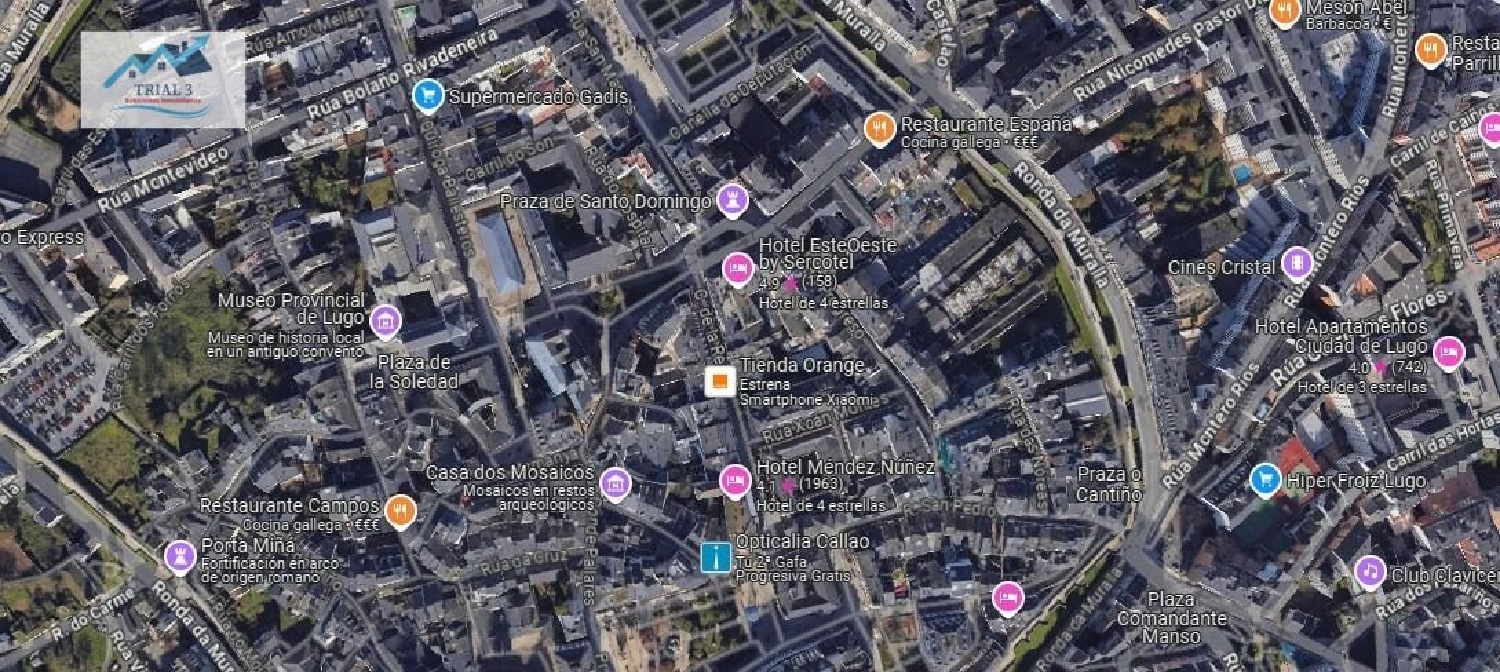The image size is (1500, 672).
Task: Click the Restaurante Campos orange restaurant pin
Action: coord(400,511)
